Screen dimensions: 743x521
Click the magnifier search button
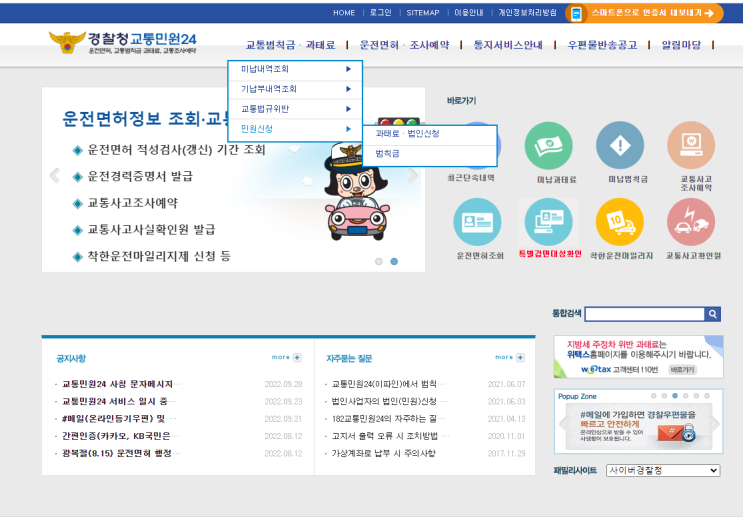[x=713, y=314]
